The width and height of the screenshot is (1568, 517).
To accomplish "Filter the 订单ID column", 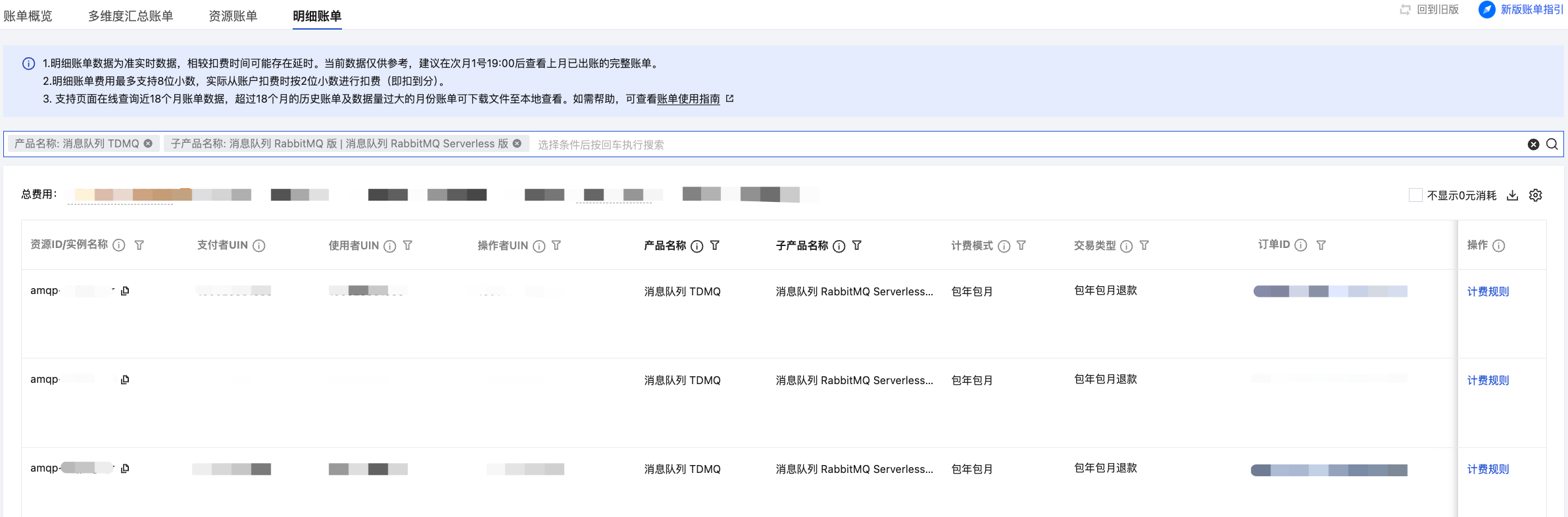I will (x=1321, y=245).
